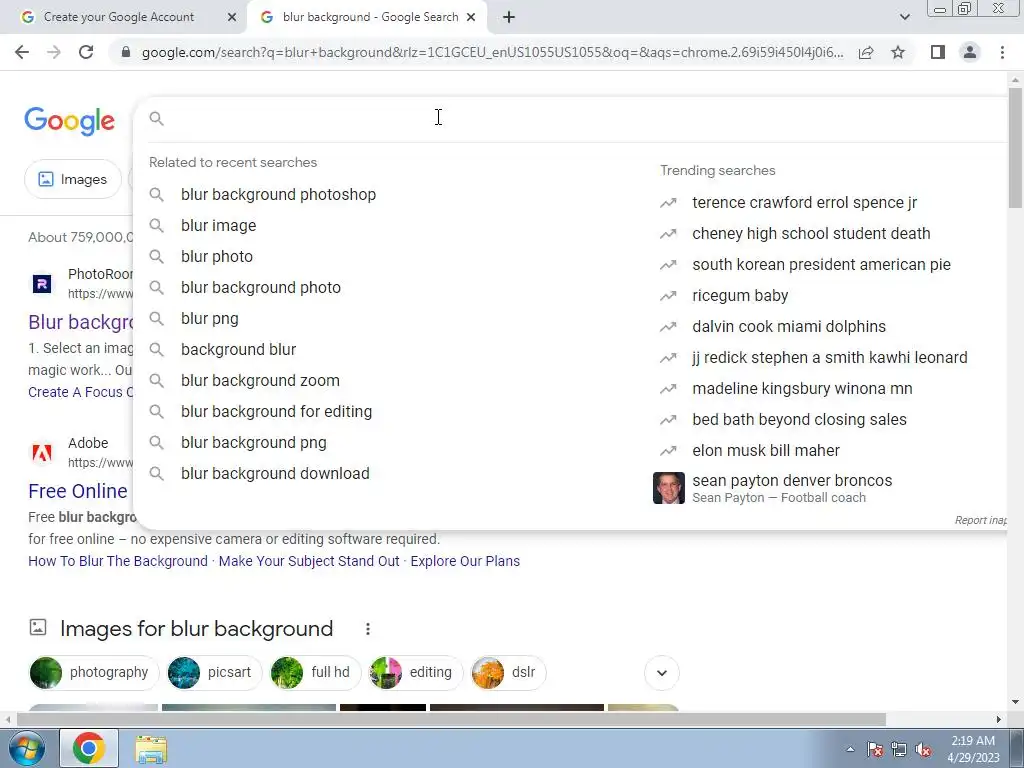The image size is (1024, 768).
Task: Close the blur background search tab
Action: [471, 17]
